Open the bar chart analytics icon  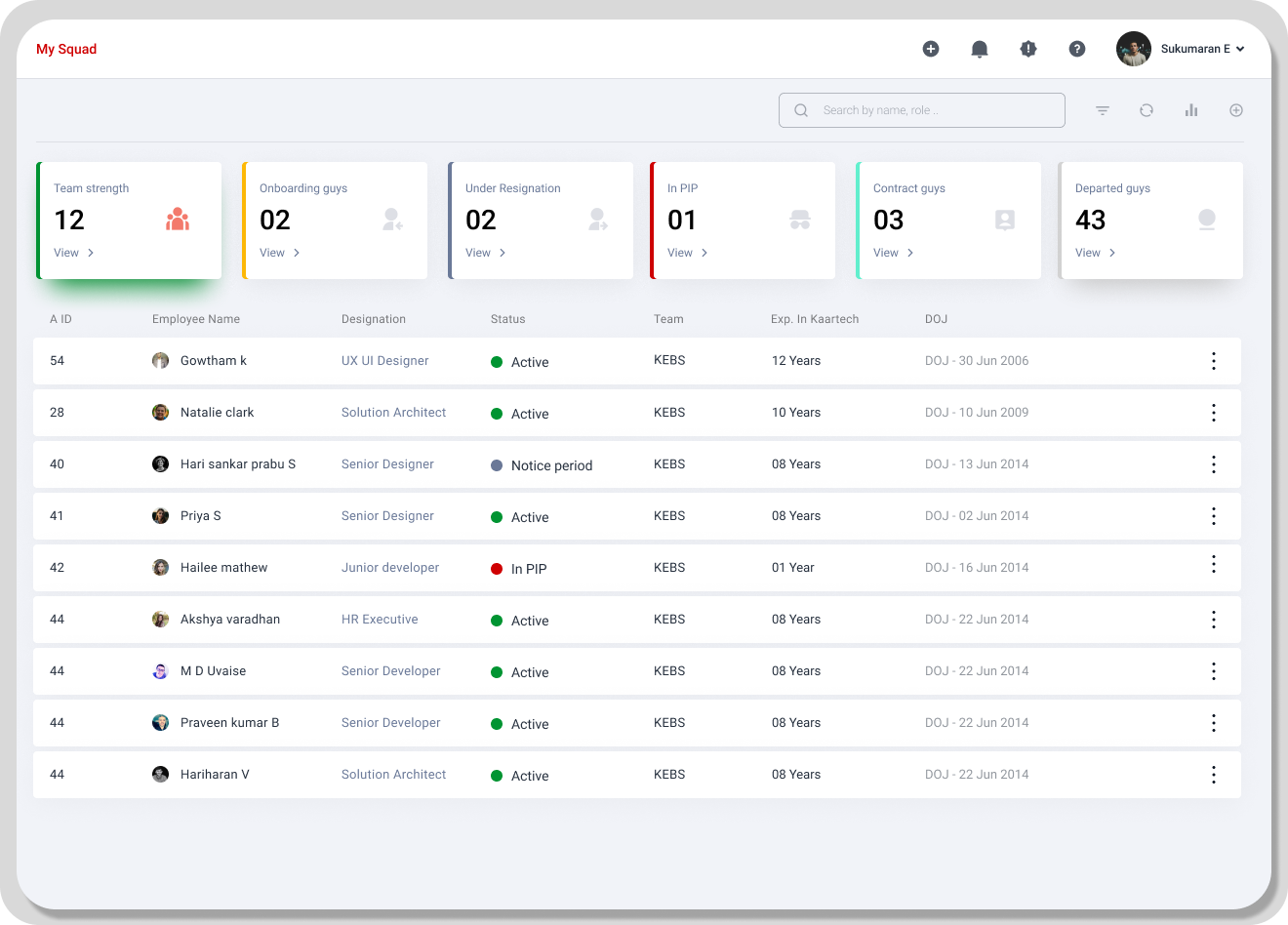point(1191,110)
